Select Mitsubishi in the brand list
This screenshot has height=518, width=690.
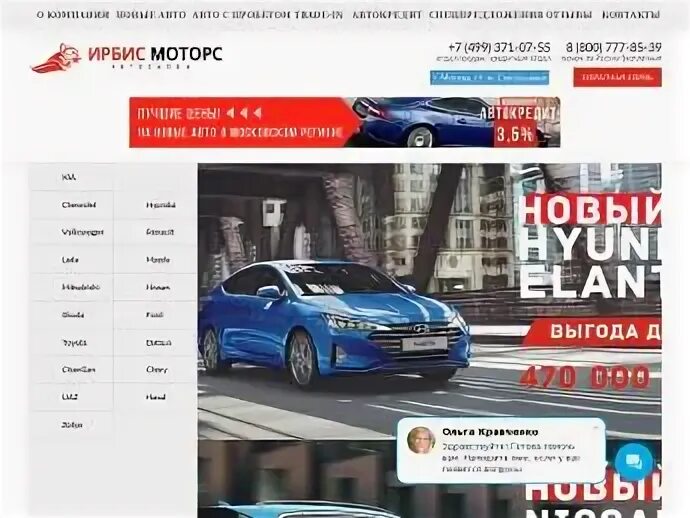(81, 287)
